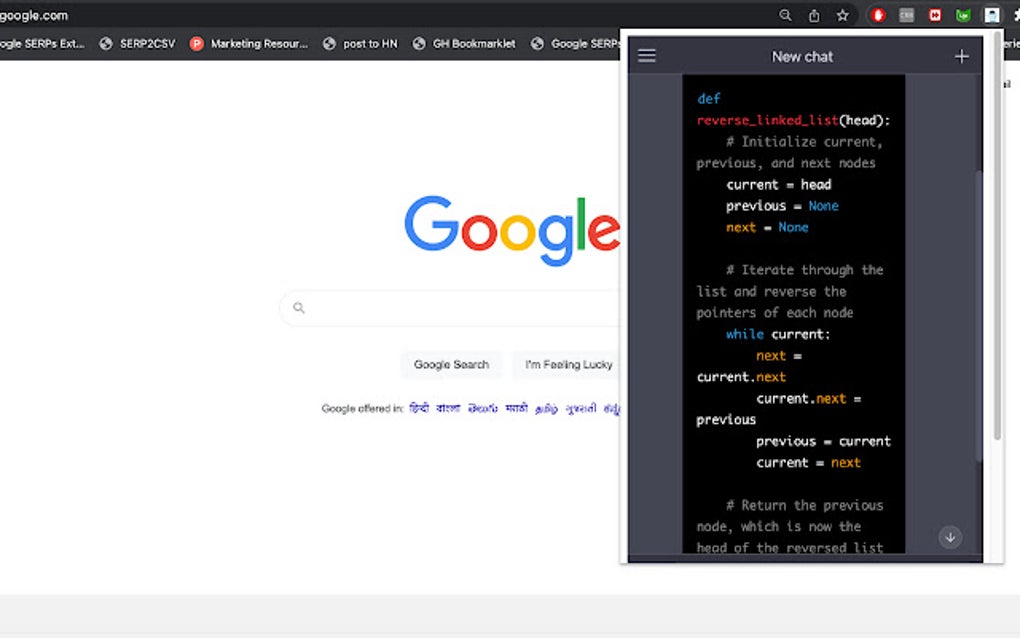The height and width of the screenshot is (638, 1020).
Task: Open the hamburger menu in the chat panel
Action: point(647,56)
